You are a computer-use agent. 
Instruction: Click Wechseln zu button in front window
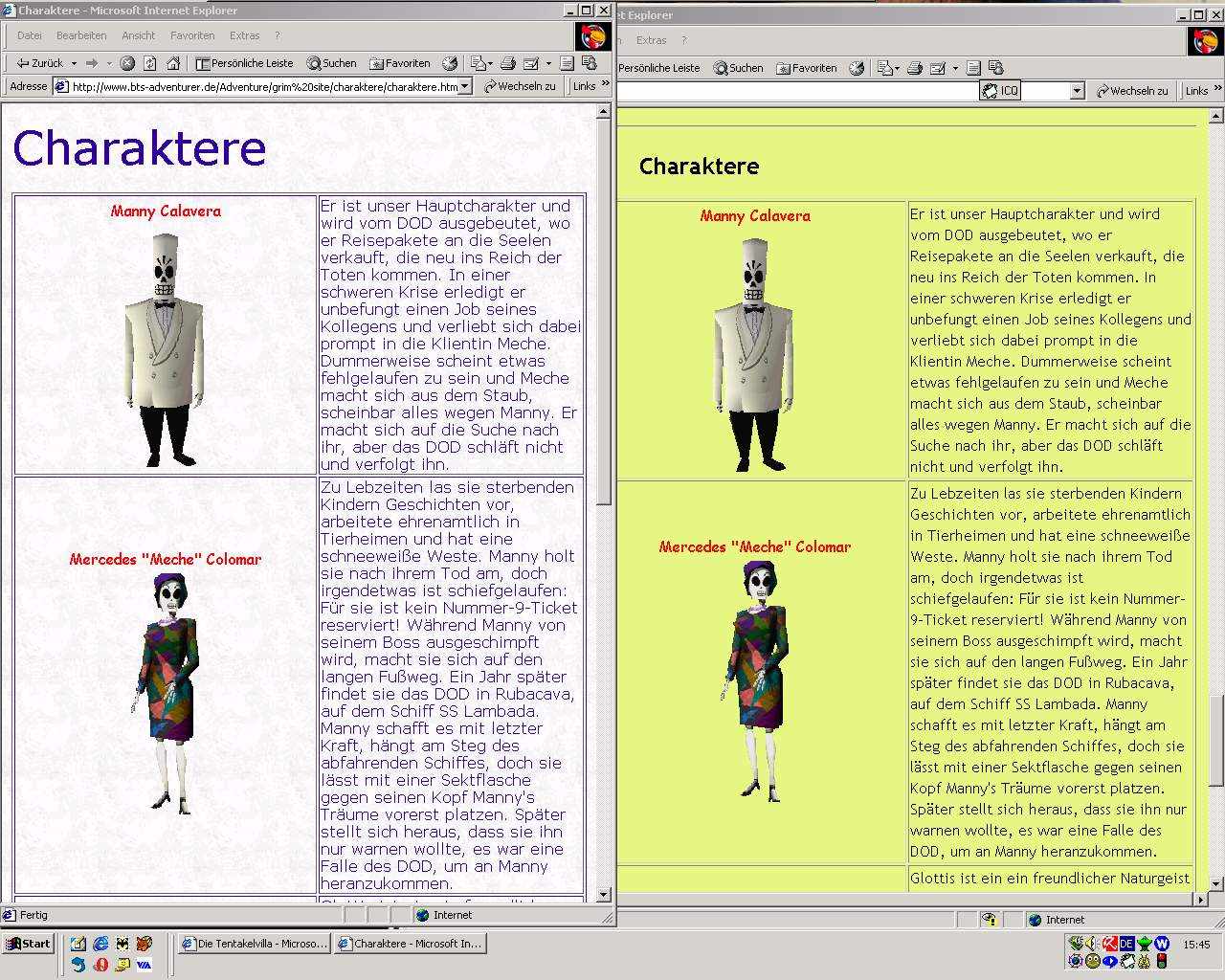point(520,86)
